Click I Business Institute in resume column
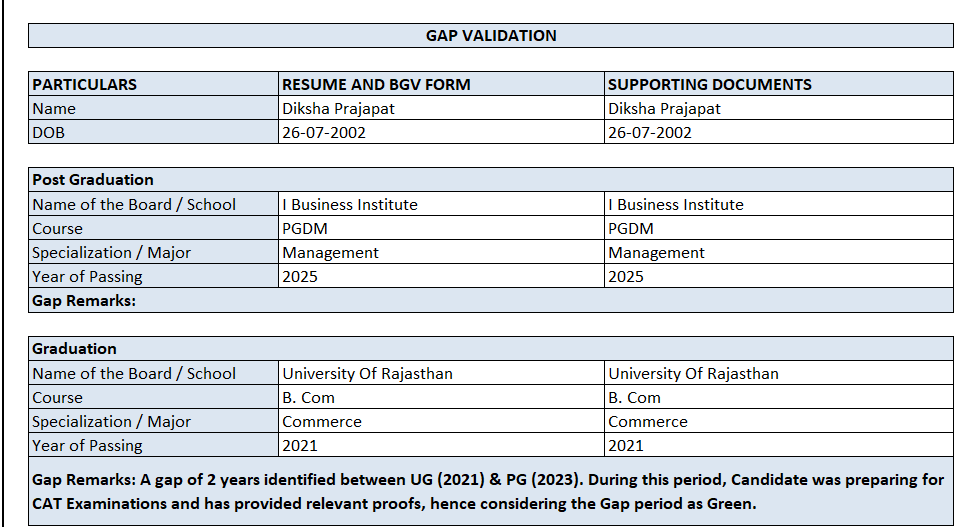 (350, 205)
